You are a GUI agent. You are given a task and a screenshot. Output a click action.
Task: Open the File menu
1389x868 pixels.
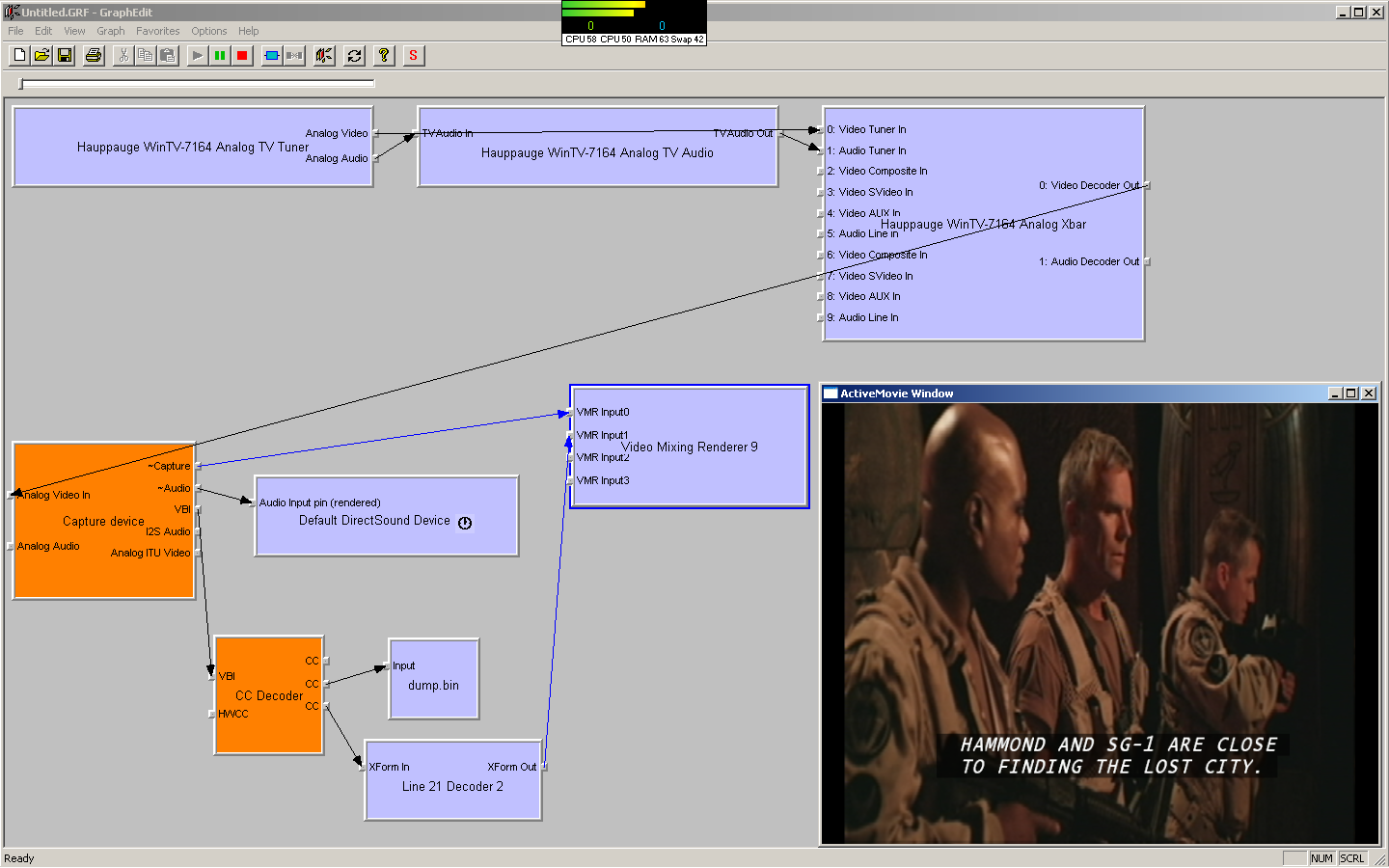(15, 31)
